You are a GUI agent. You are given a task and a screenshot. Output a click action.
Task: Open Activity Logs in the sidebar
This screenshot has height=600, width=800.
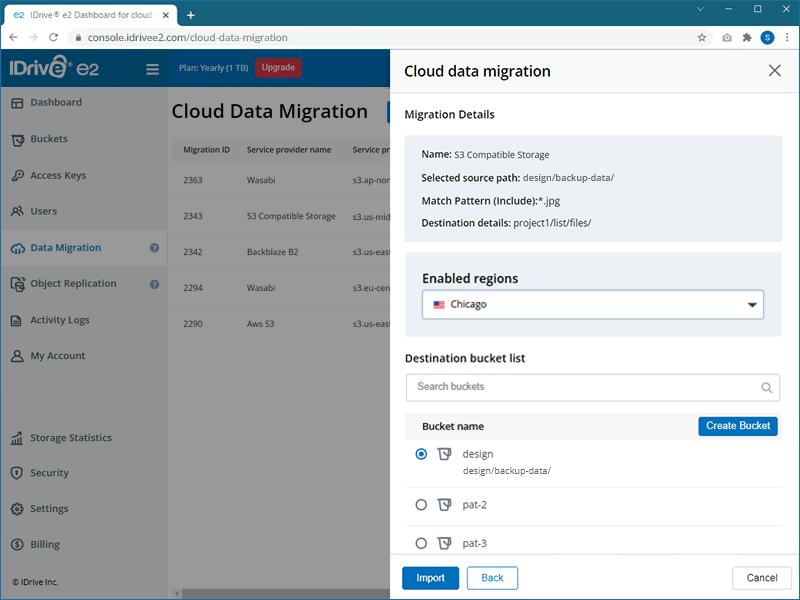(59, 320)
